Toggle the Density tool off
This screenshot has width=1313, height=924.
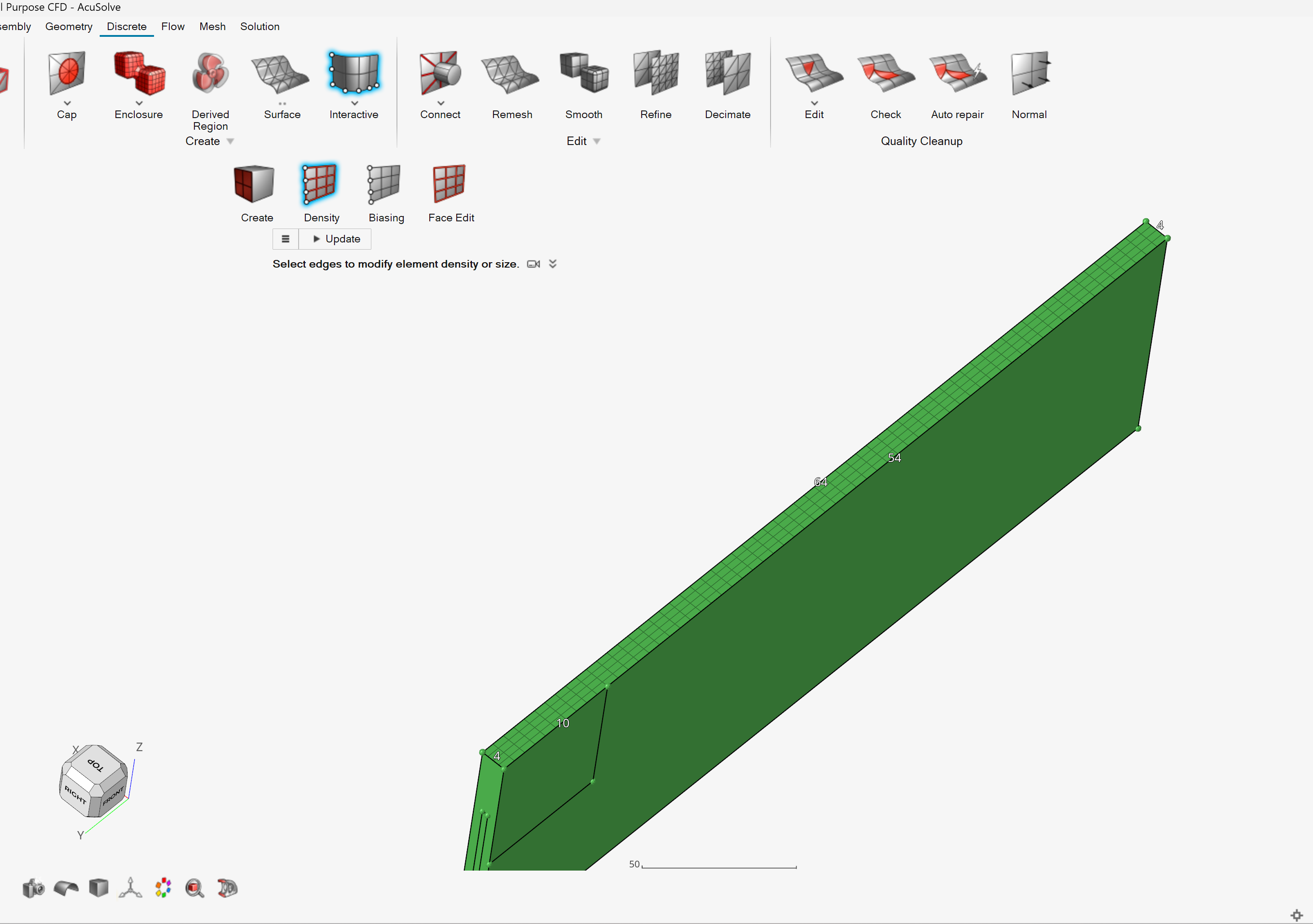320,184
